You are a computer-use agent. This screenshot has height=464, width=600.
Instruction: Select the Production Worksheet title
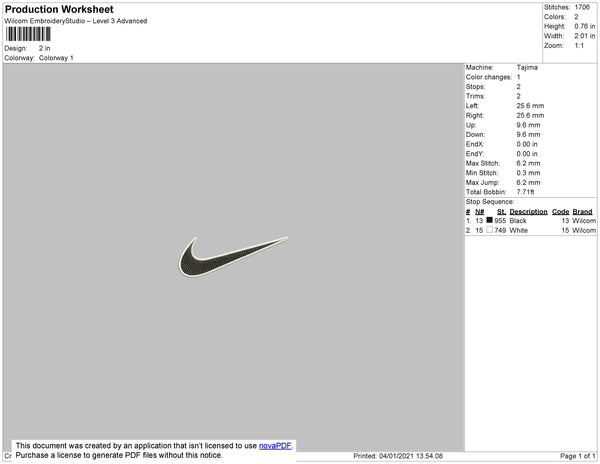pos(59,9)
